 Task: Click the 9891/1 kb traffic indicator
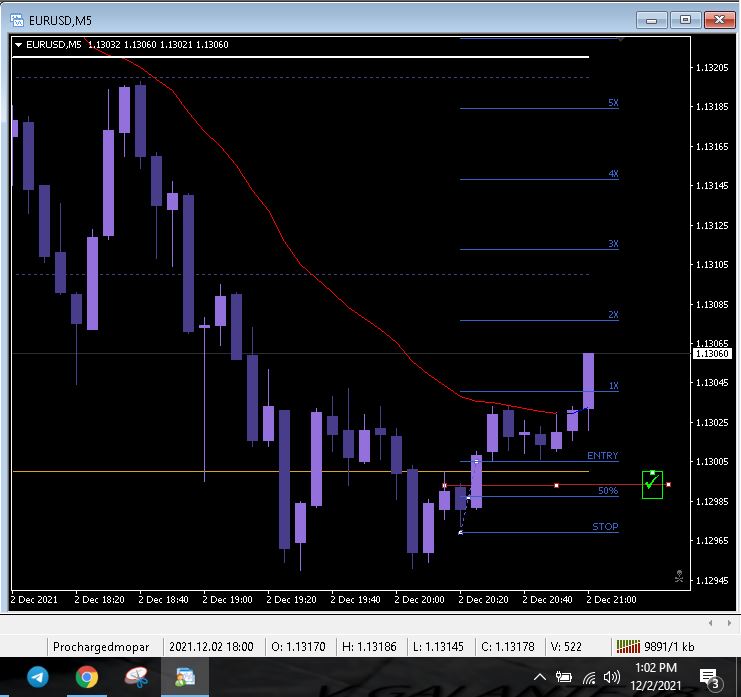pyautogui.click(x=669, y=646)
